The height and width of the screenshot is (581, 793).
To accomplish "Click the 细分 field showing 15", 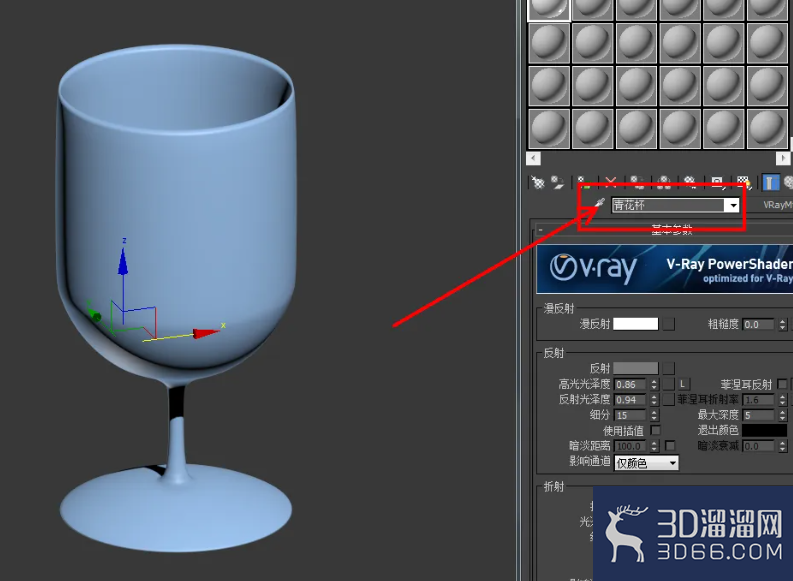I will [630, 415].
